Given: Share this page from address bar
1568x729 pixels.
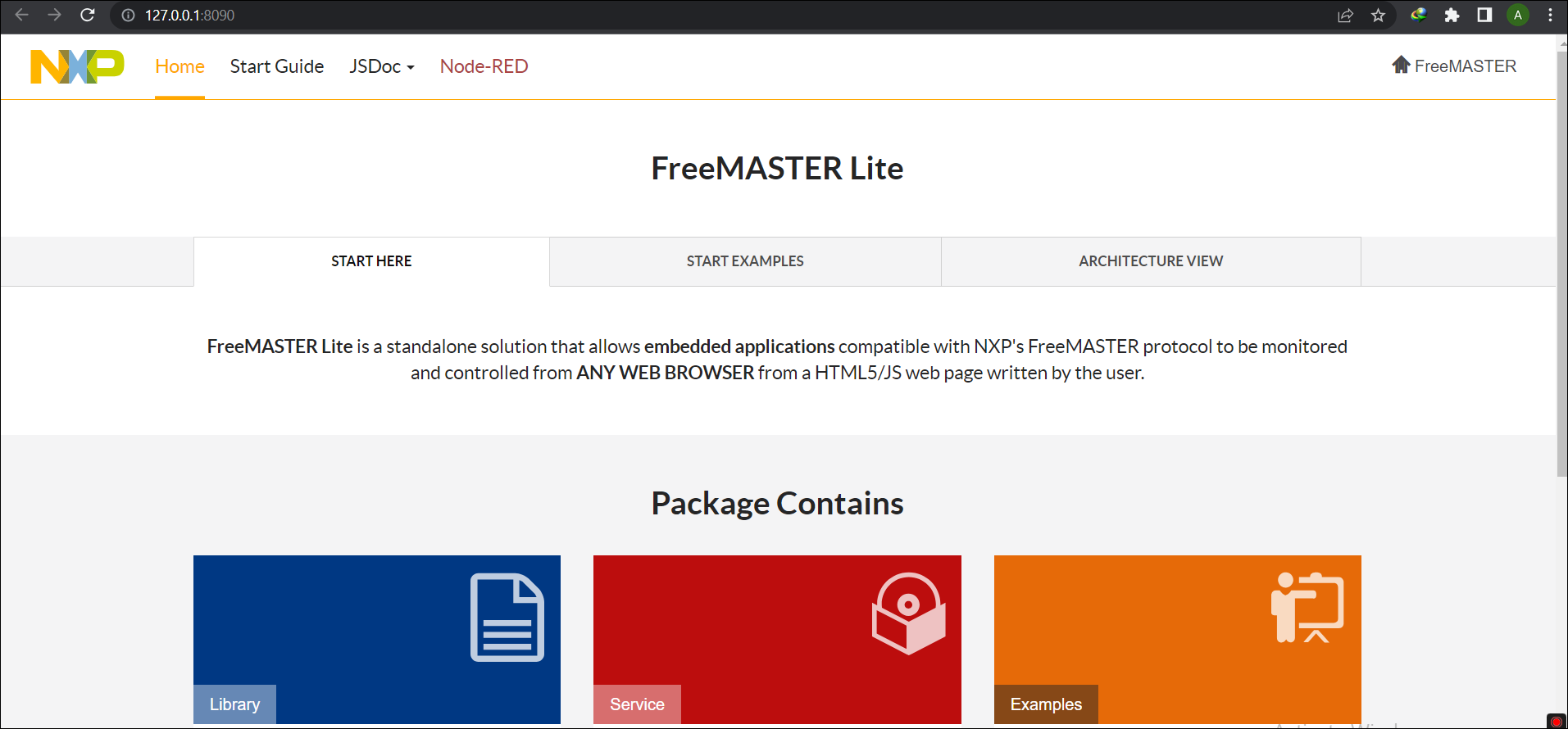Looking at the screenshot, I should click(1345, 15).
